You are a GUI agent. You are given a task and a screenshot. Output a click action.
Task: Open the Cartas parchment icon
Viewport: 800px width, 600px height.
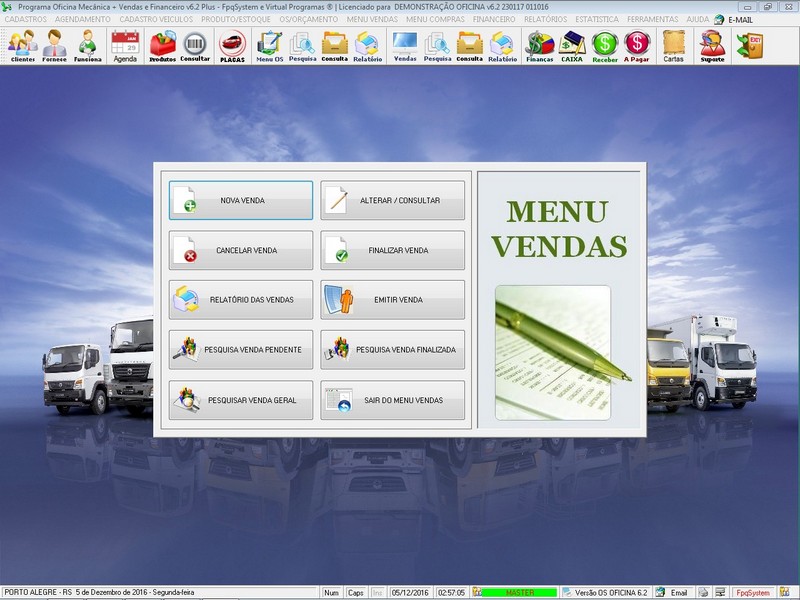673,46
